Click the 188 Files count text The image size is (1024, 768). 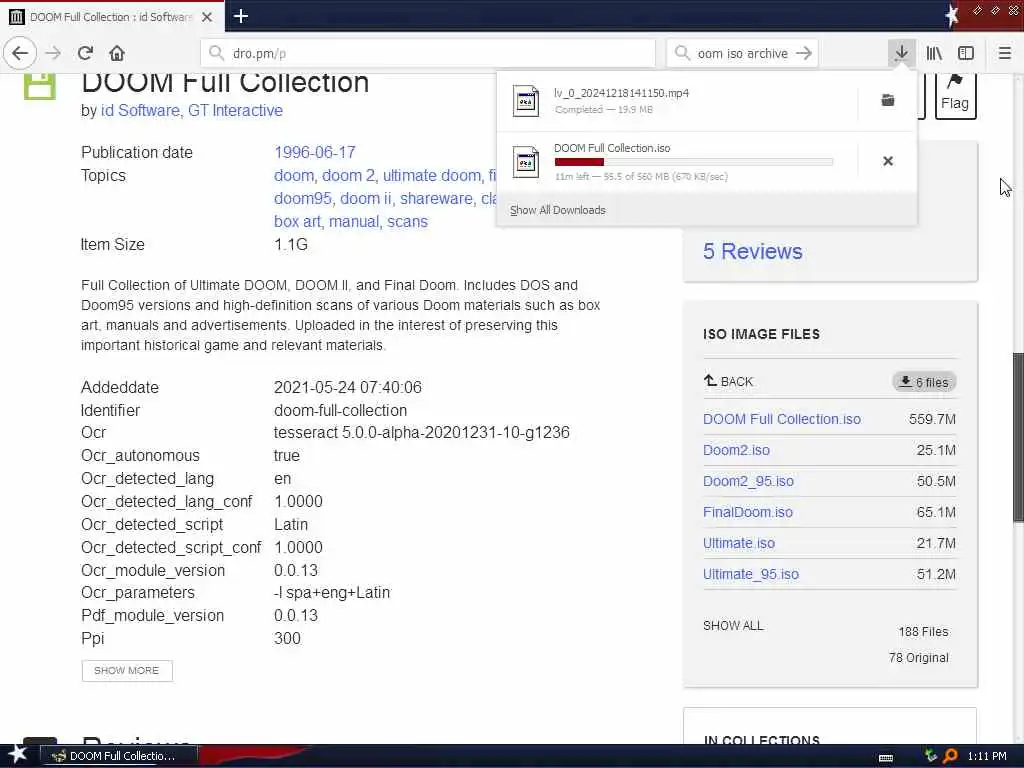[x=923, y=632]
